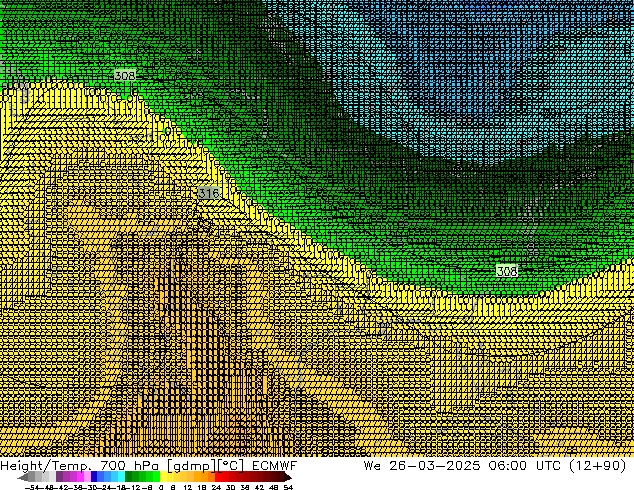Image resolution: width=634 pixels, height=490 pixels.
Task: Click the bright yellow 0 segment of the legend
Action: click(164, 478)
